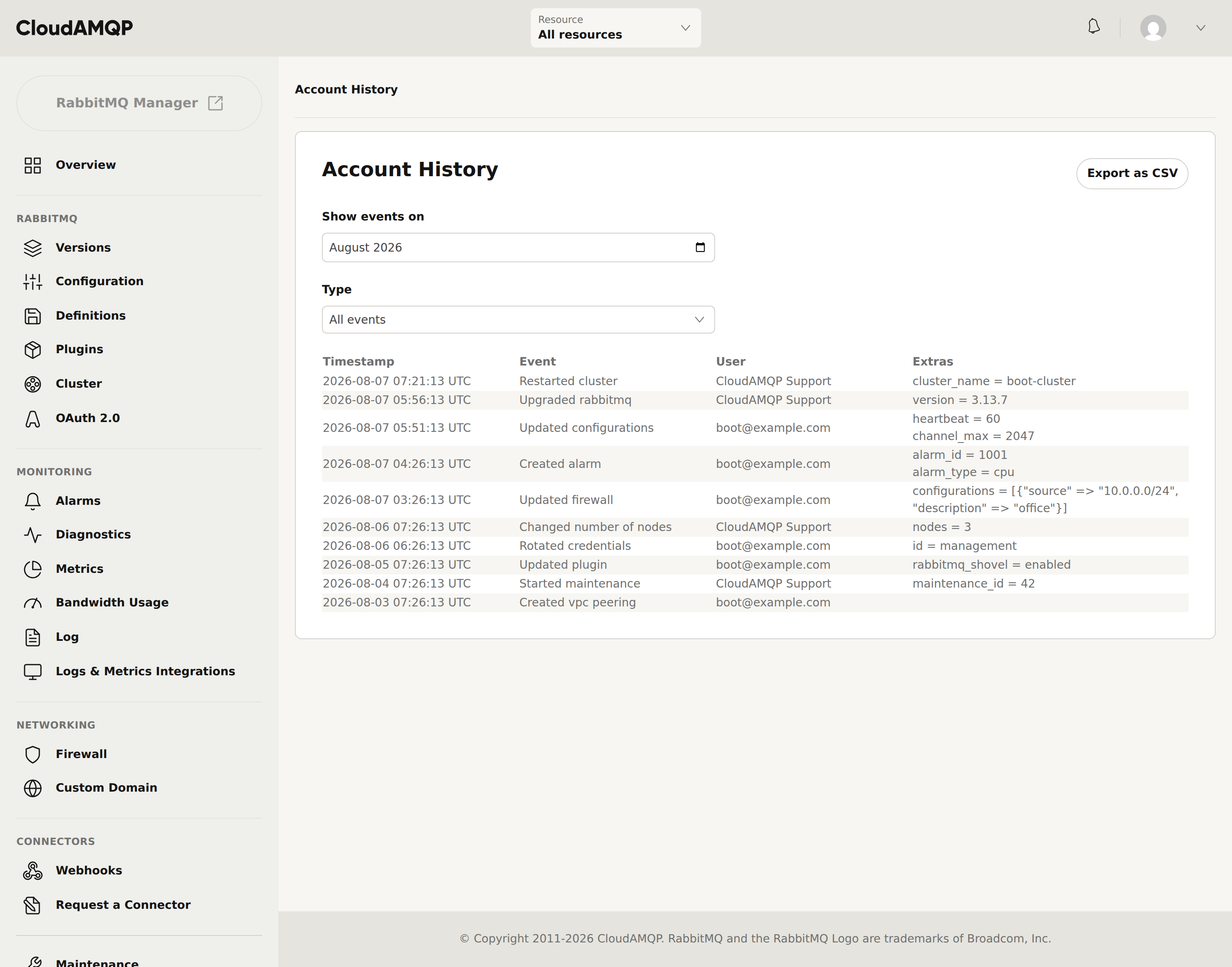
Task: Open the Definitions page
Action: [91, 316]
